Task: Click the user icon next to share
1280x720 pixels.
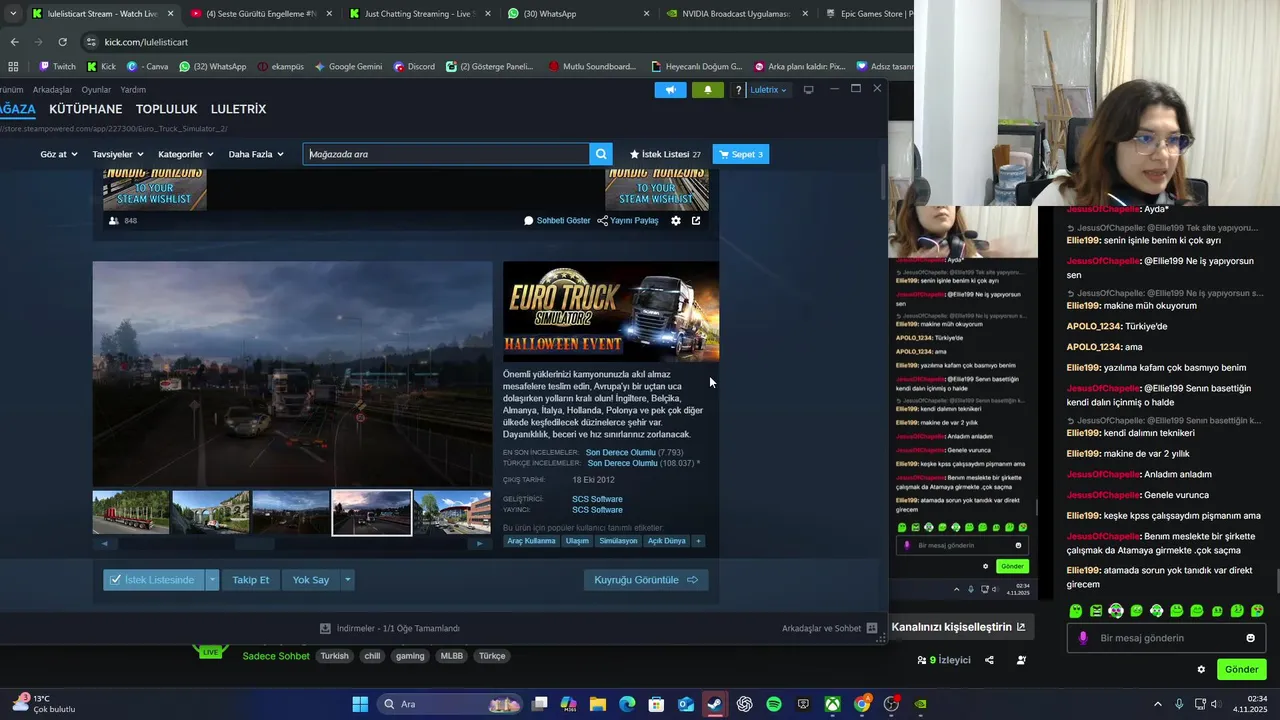Action: [1021, 660]
